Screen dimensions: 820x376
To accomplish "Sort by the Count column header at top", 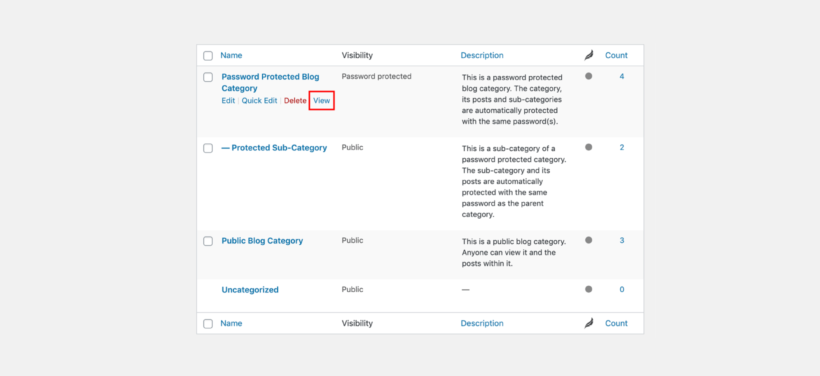I will [617, 55].
